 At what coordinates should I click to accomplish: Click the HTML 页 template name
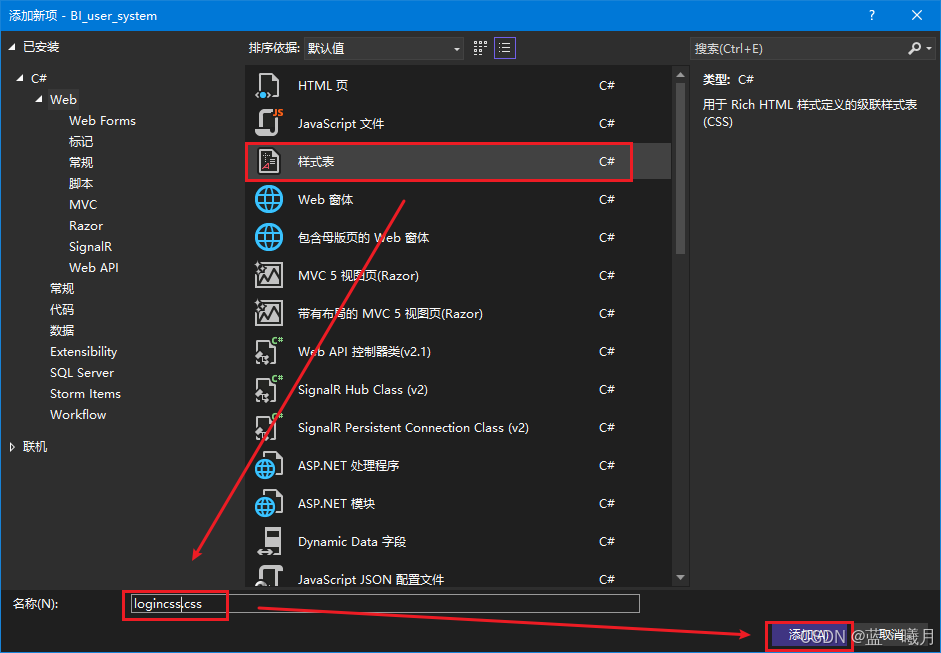point(323,86)
